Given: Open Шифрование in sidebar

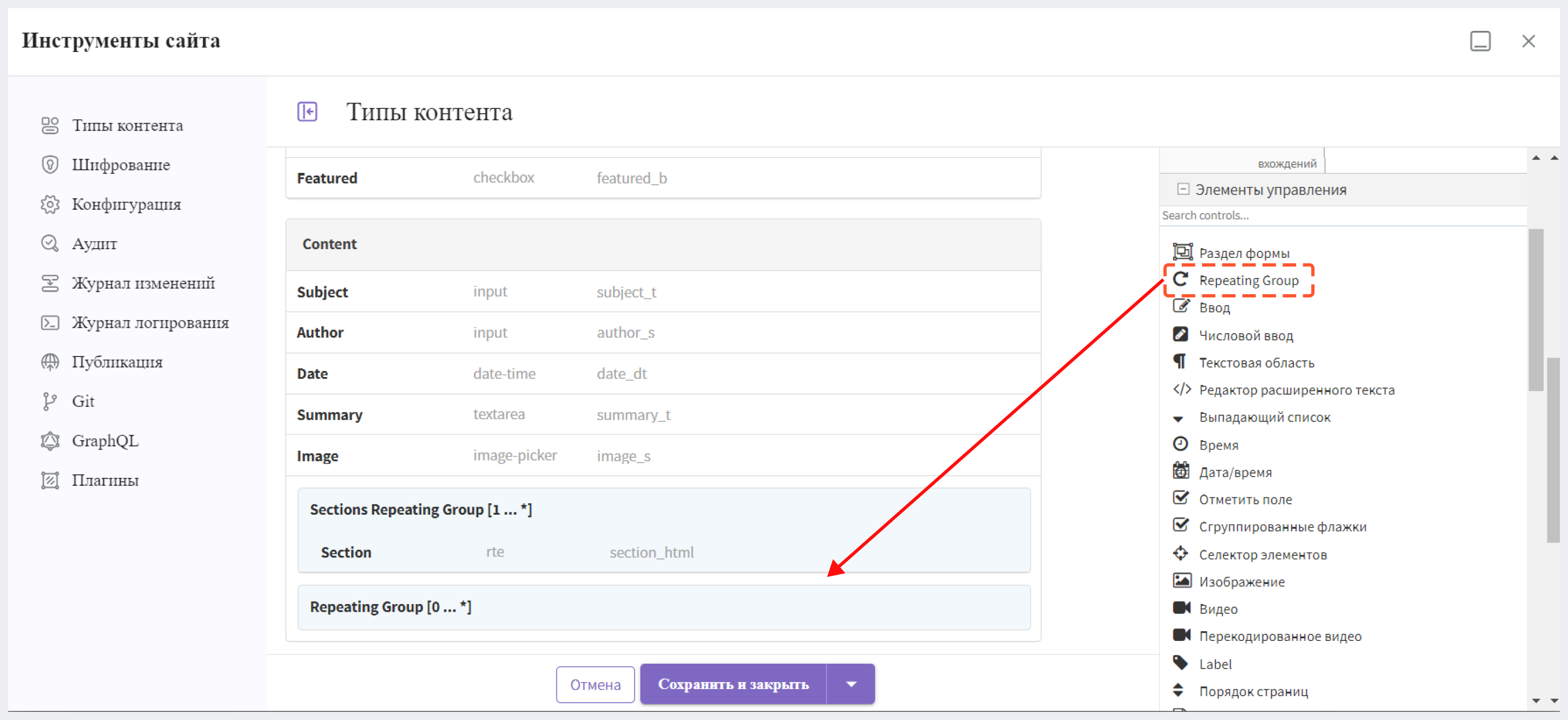Looking at the screenshot, I should [x=121, y=164].
